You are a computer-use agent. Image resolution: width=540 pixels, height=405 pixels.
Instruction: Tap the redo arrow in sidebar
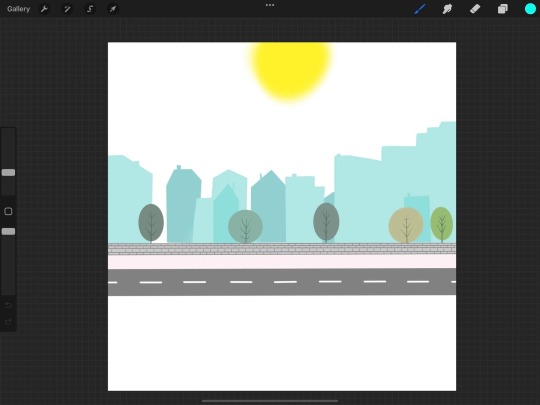click(x=9, y=322)
